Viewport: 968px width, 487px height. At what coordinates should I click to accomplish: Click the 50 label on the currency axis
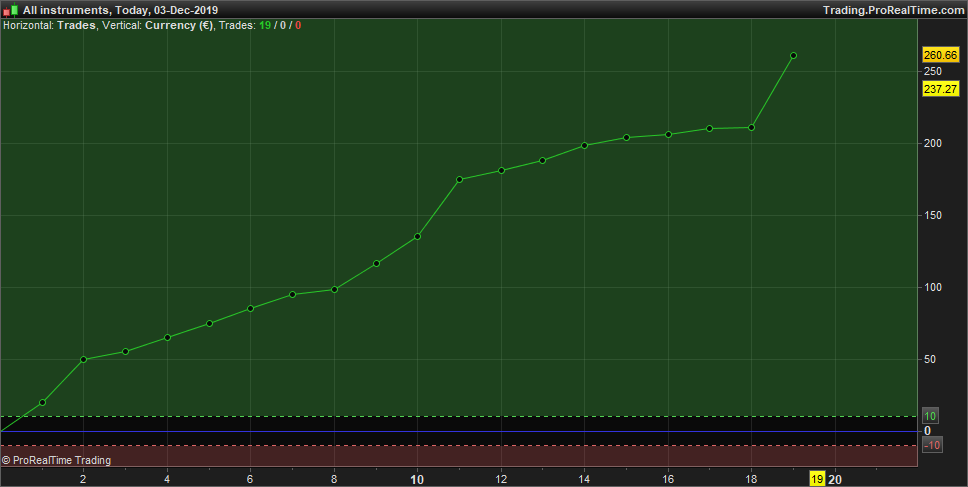point(930,359)
